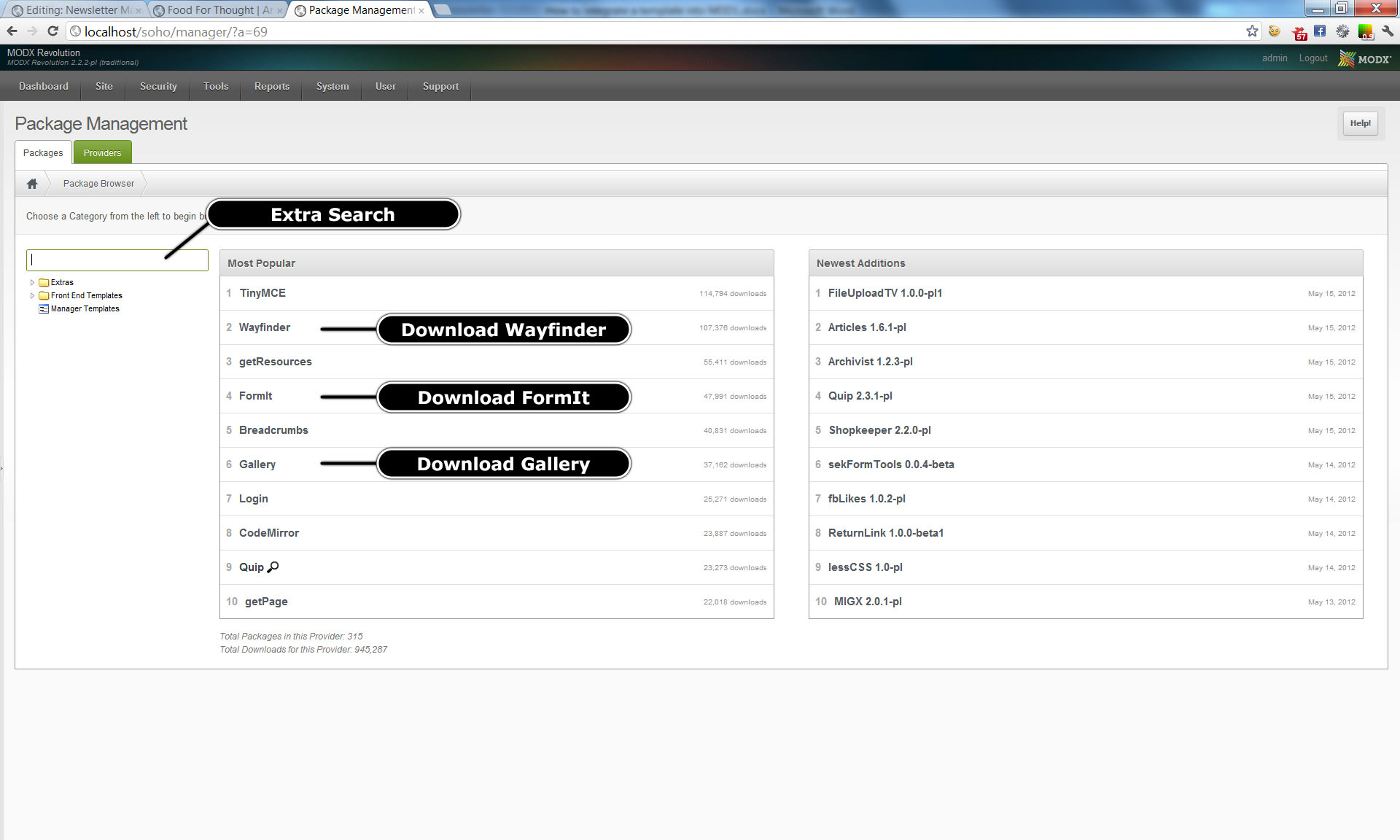Open the Security menu
This screenshot has height=840, width=1400.
(x=158, y=86)
